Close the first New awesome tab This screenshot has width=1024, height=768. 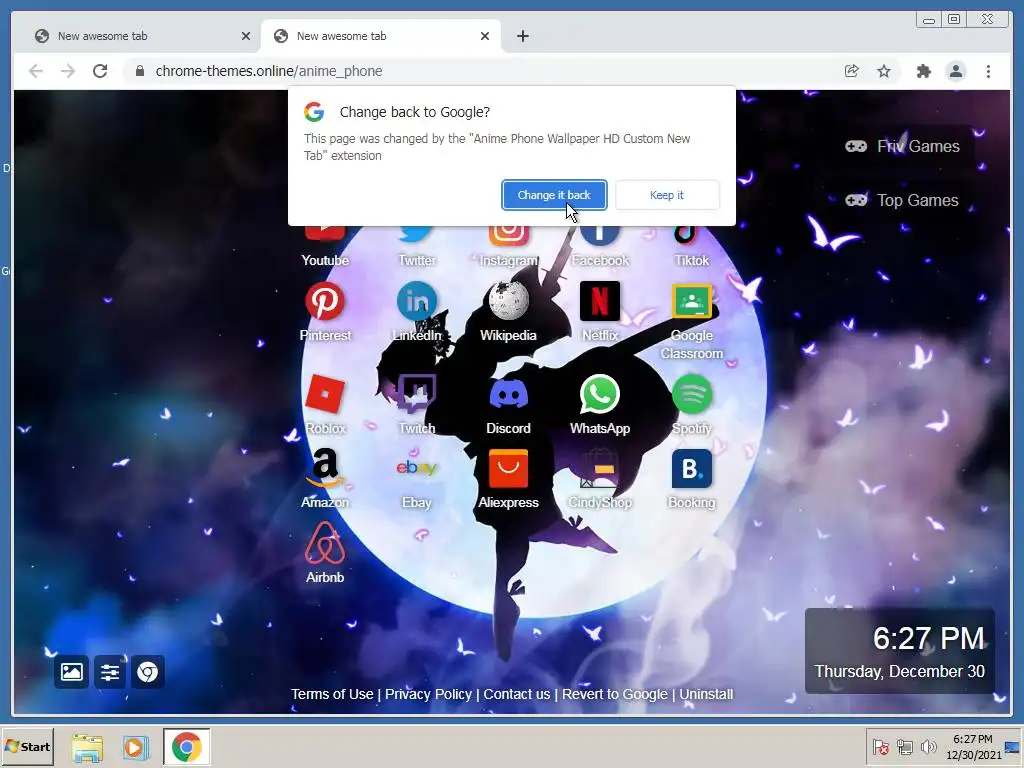point(246,36)
